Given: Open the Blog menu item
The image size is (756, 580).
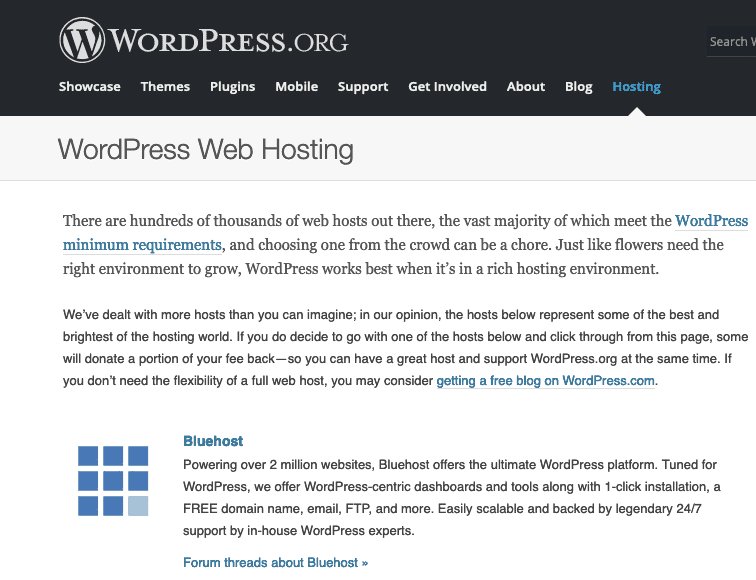Looking at the screenshot, I should coord(579,87).
